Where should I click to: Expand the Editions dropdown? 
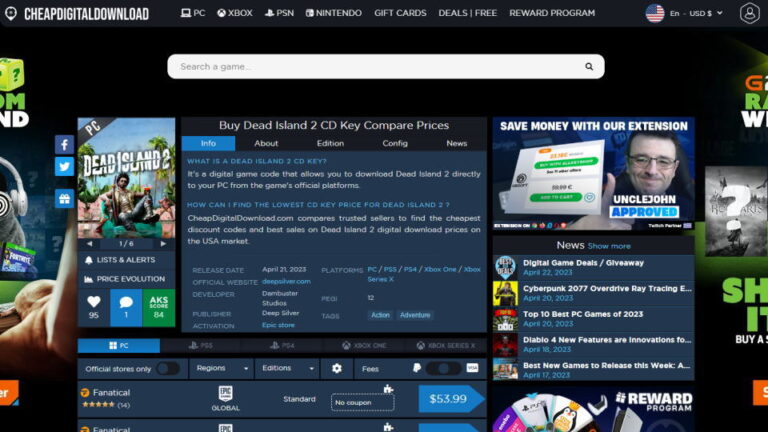286,368
